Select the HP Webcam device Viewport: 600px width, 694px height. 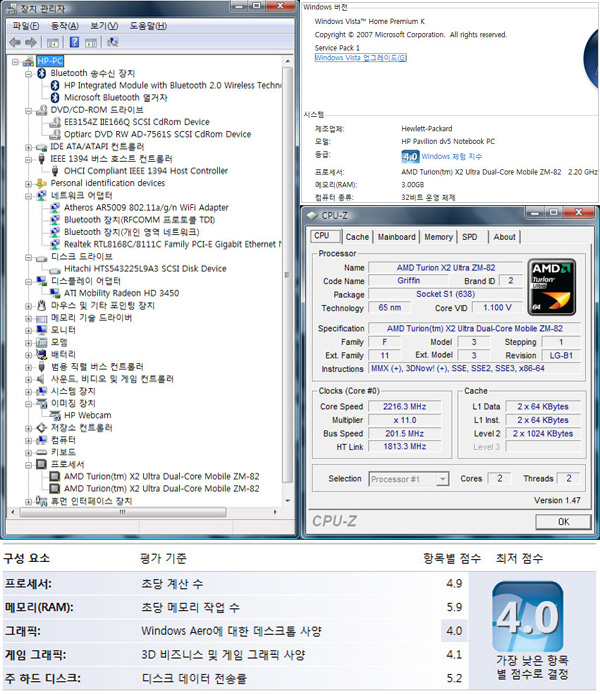coord(88,415)
